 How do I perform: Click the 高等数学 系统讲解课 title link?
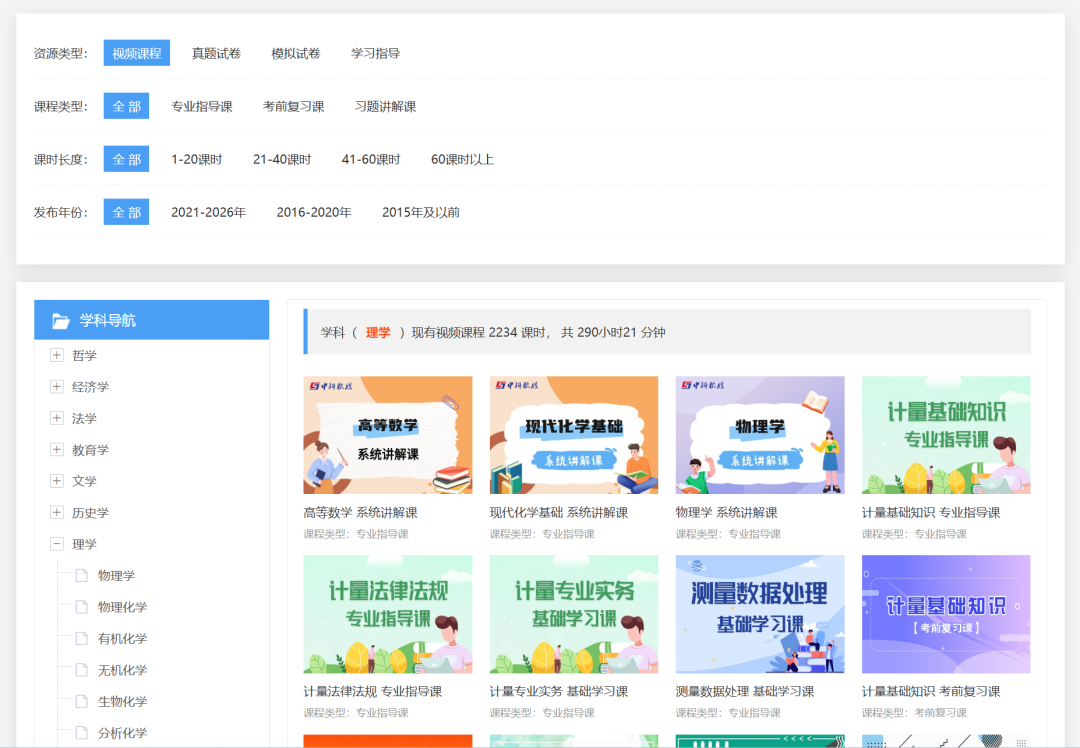(360, 512)
